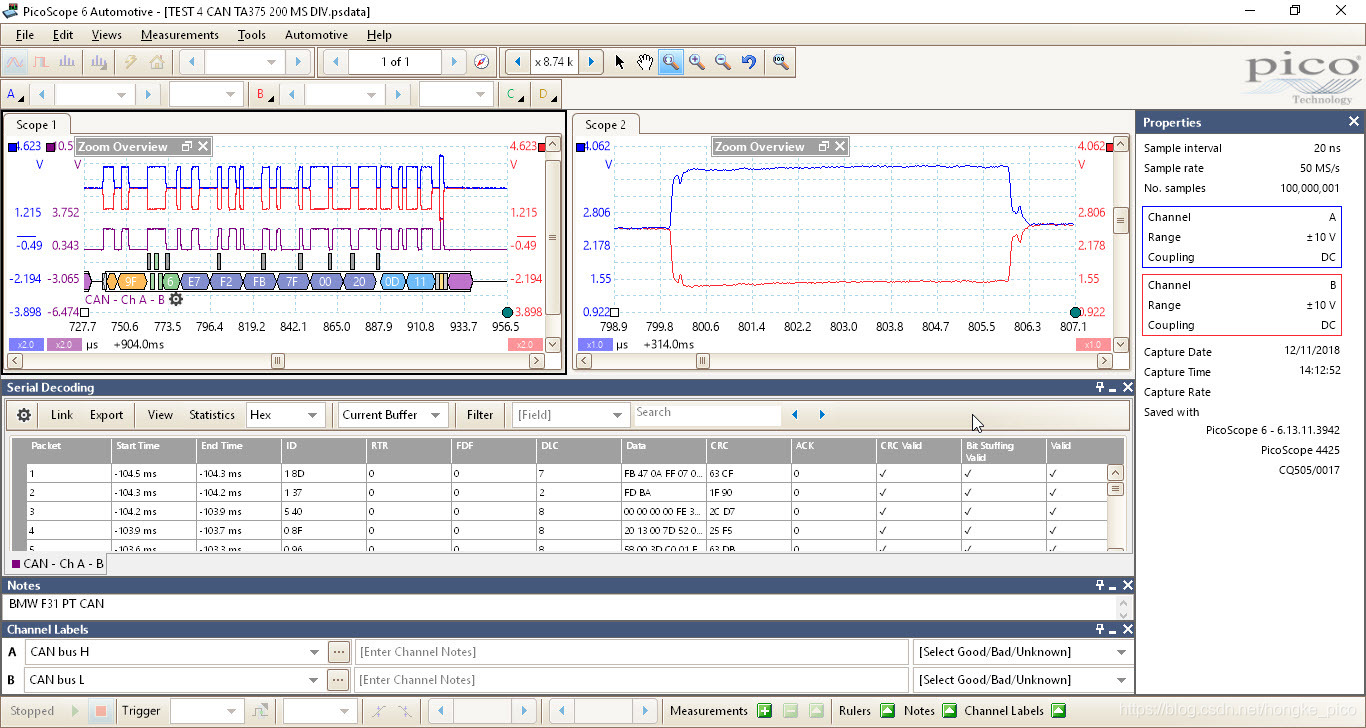
Task: Close the Properties panel
Action: coord(1354,122)
